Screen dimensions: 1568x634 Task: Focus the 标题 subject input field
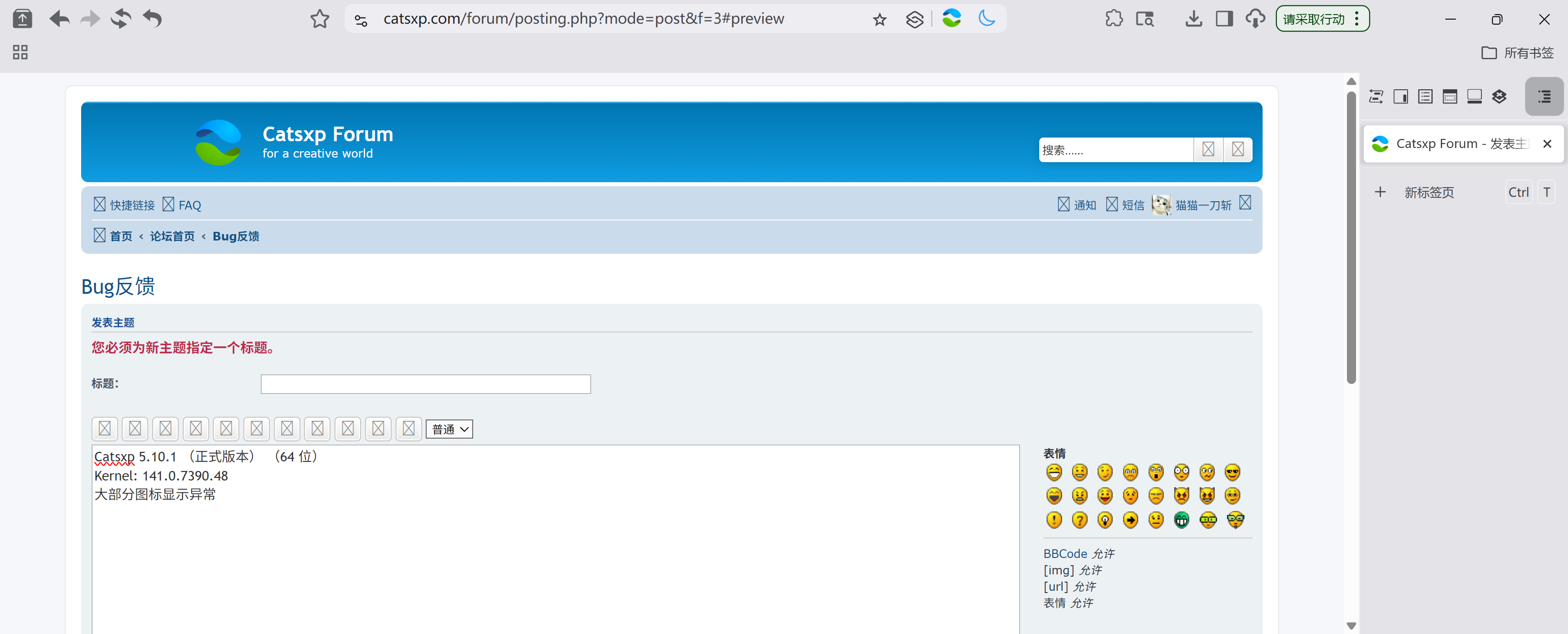click(425, 384)
